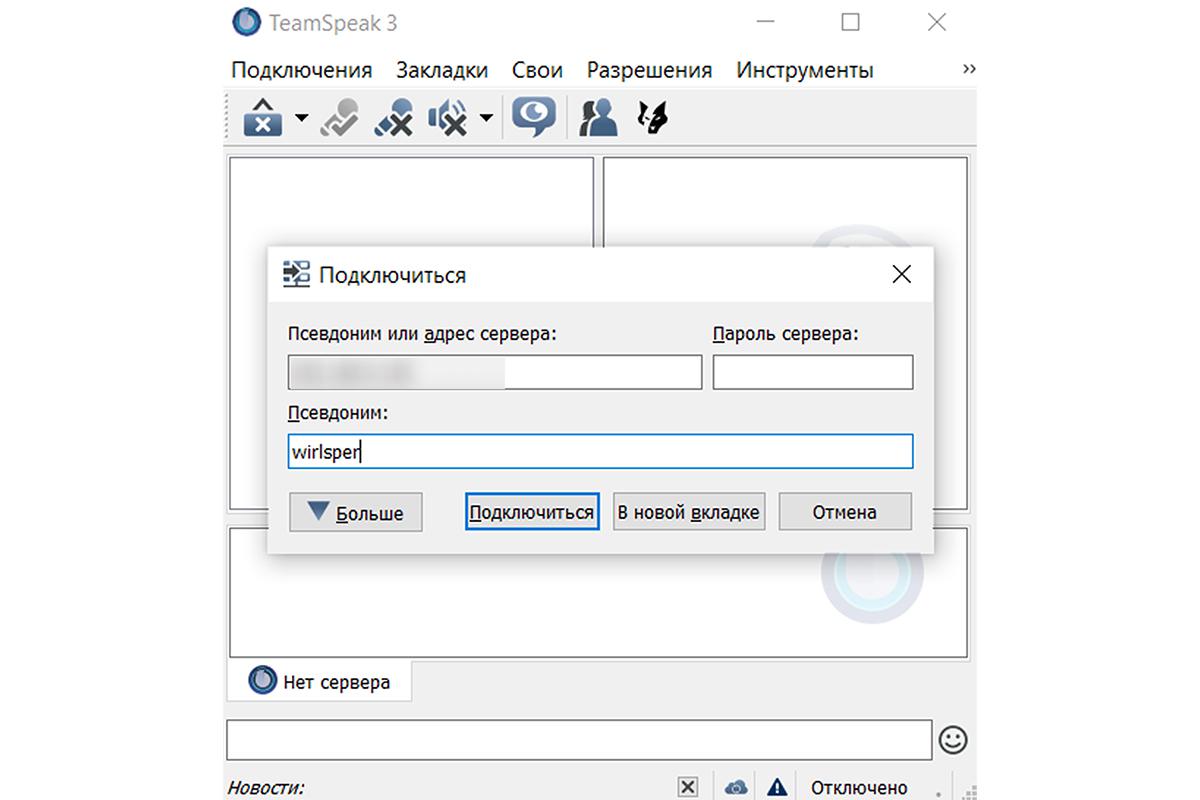This screenshot has width=1200, height=800.
Task: Open the contacts list icon
Action: 597,117
